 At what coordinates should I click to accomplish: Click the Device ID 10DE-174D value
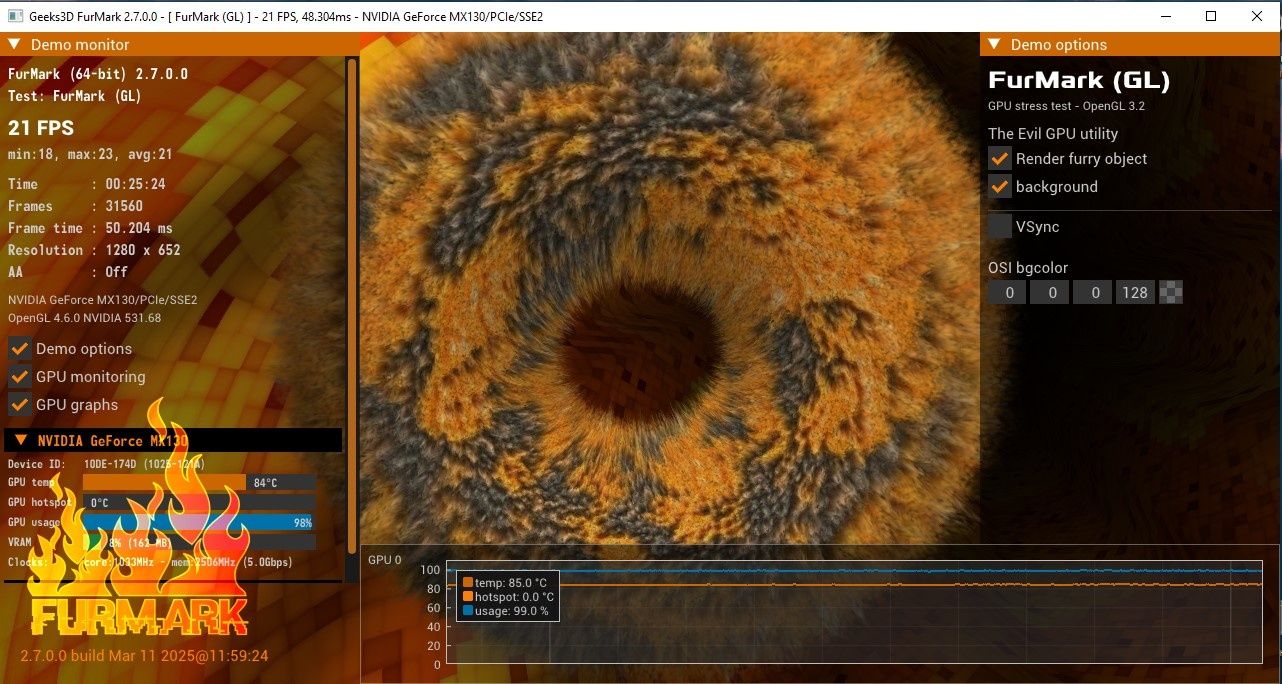(x=144, y=464)
